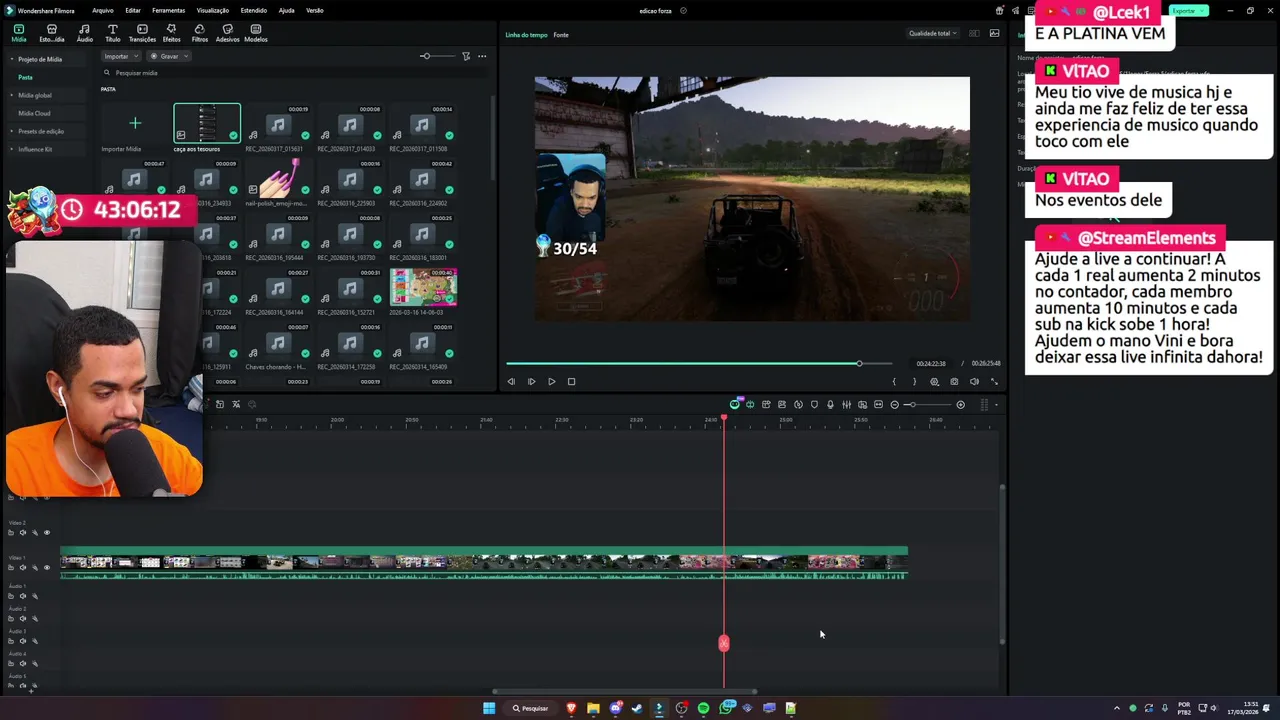
Task: Open the Importar dropdown
Action: pyautogui.click(x=120, y=56)
